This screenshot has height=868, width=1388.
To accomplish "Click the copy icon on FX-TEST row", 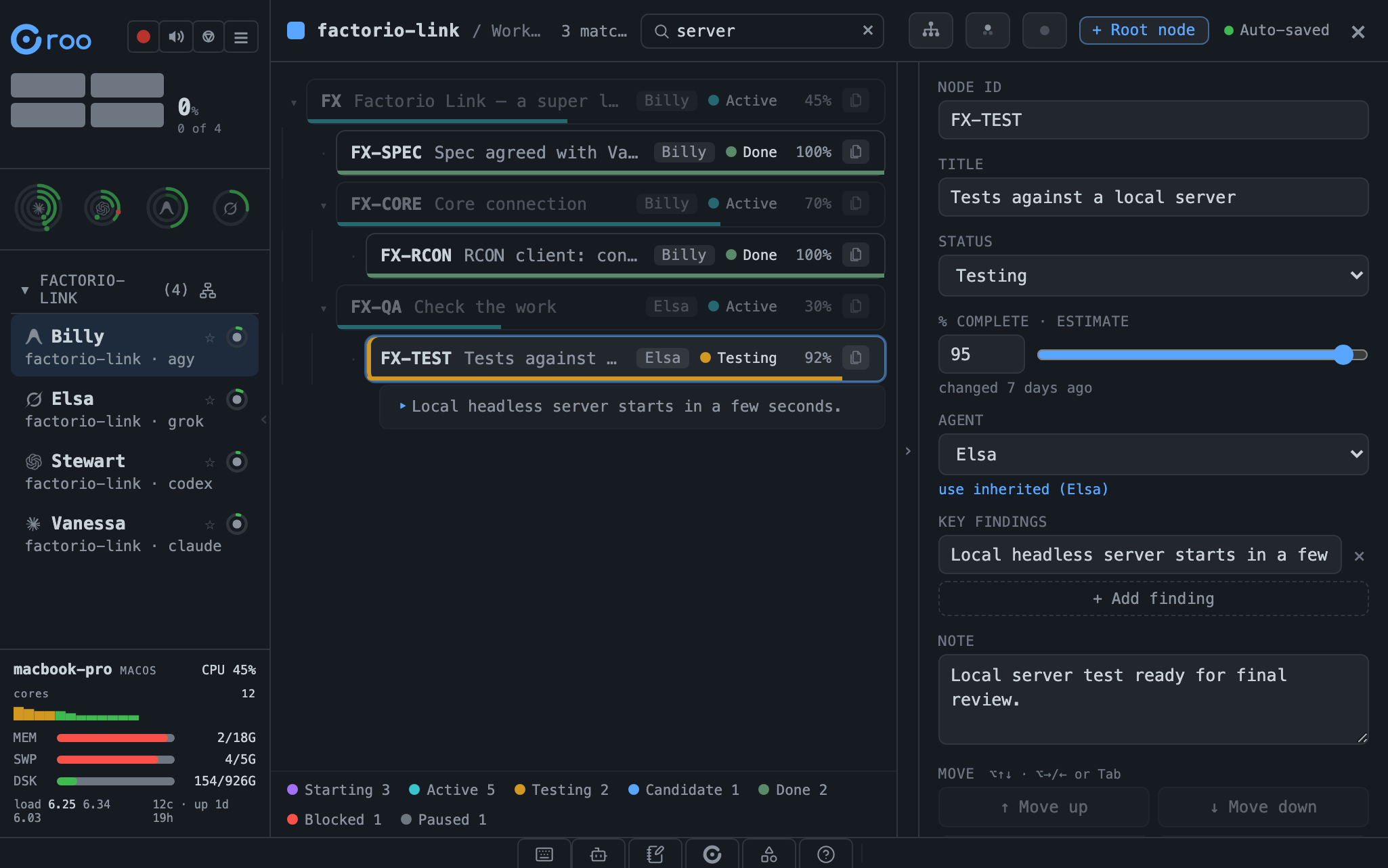I will pyautogui.click(x=856, y=357).
